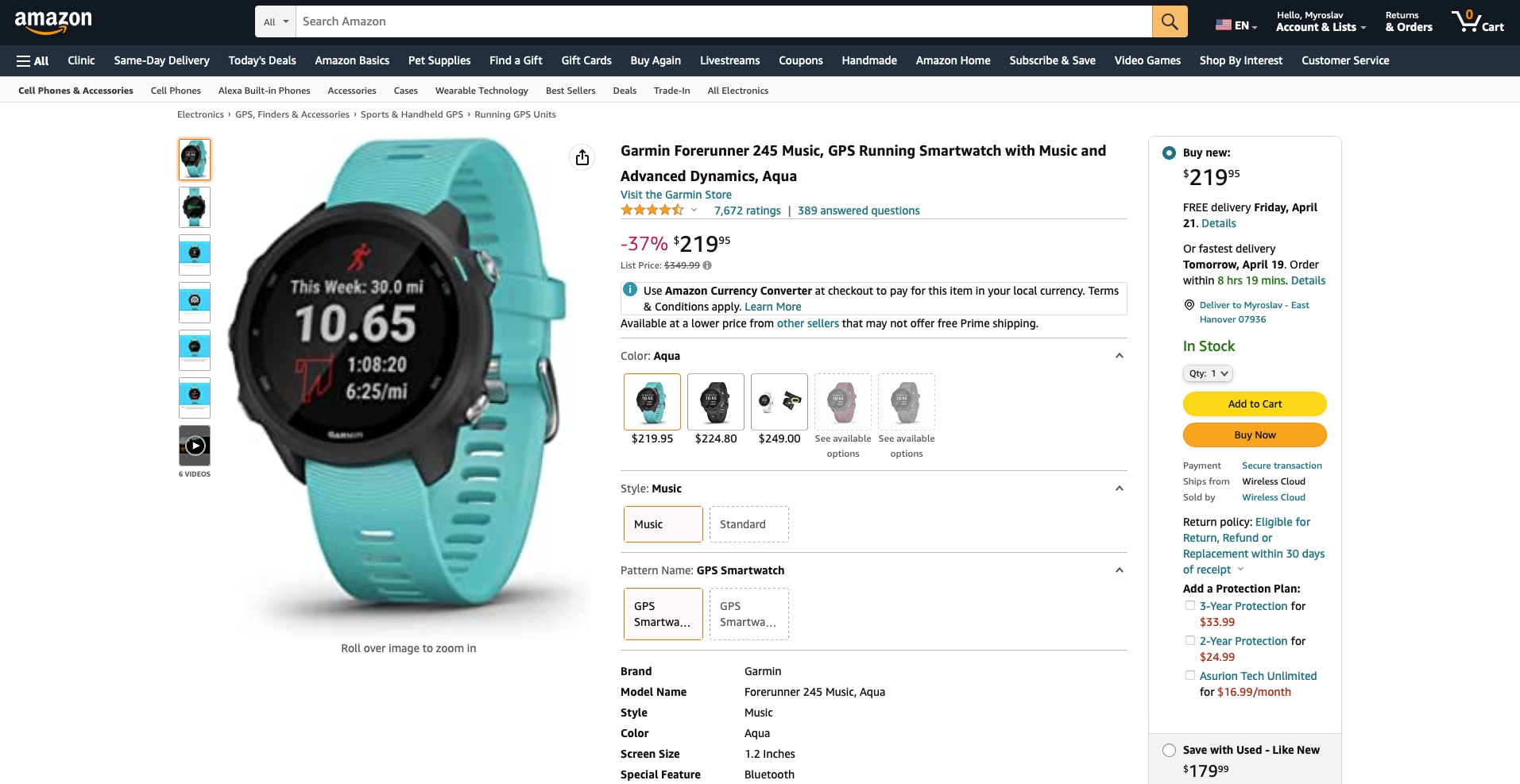Click the Add to Cart button
The image size is (1520, 784).
(x=1255, y=404)
